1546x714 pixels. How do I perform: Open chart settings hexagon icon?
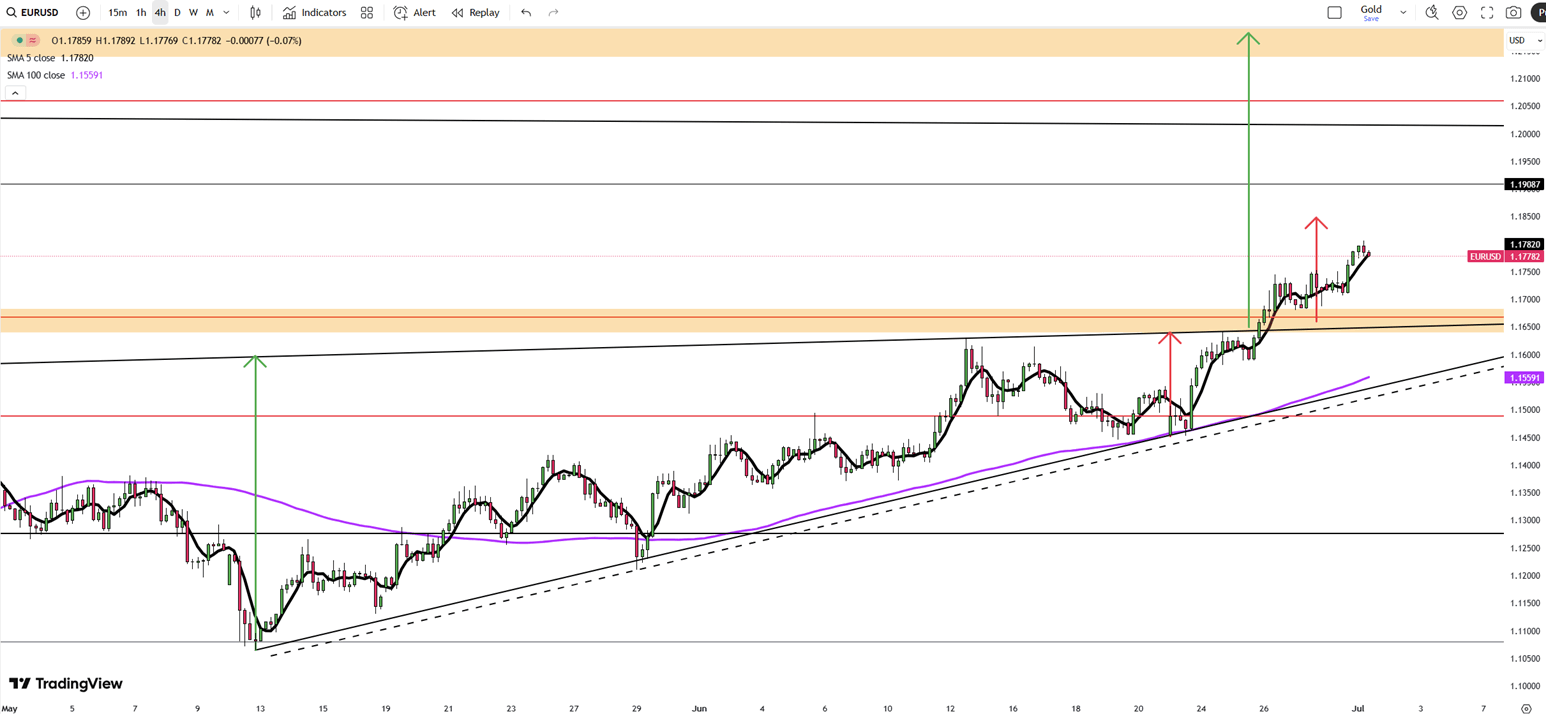[x=1460, y=13]
